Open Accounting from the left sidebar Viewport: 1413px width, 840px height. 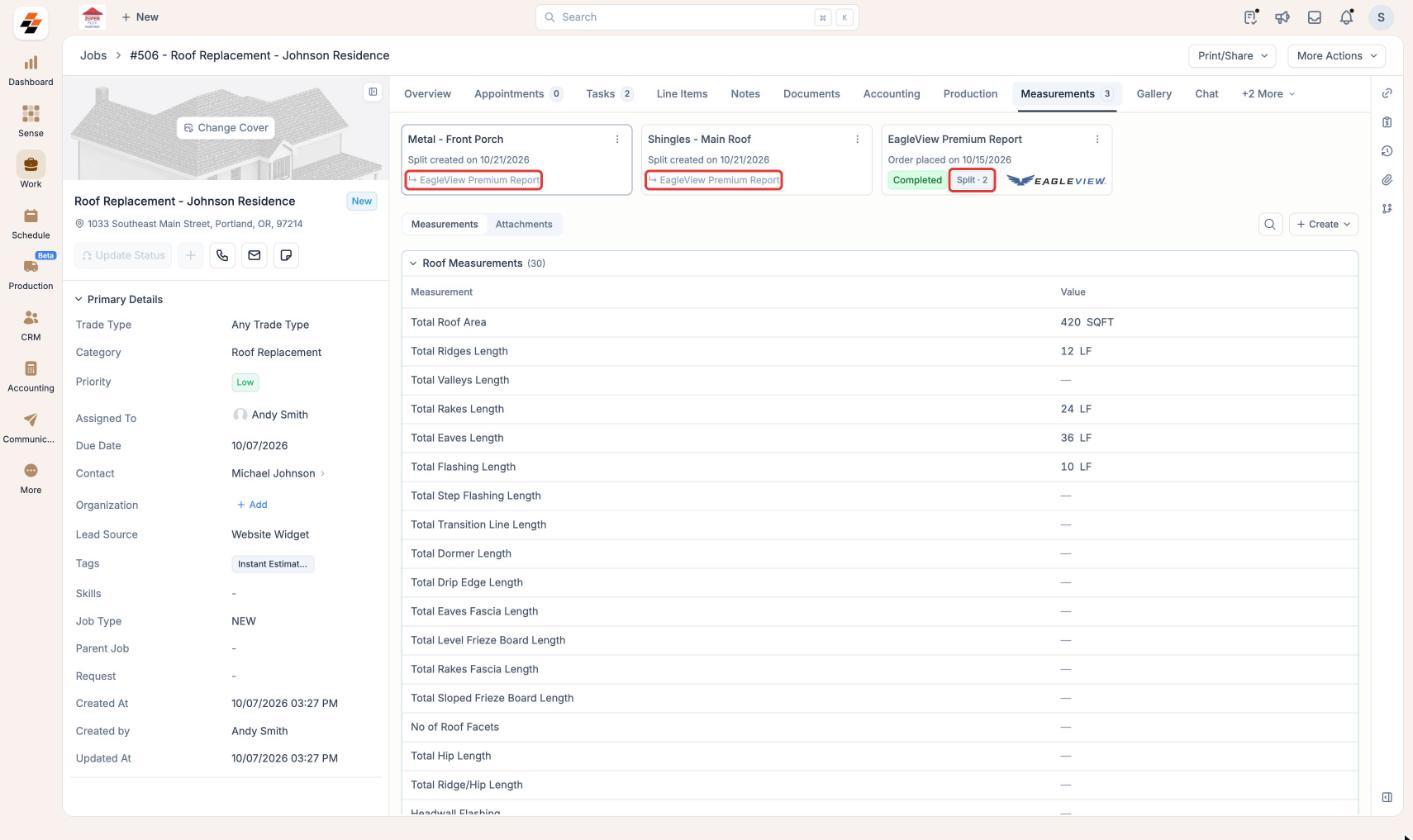(x=30, y=376)
